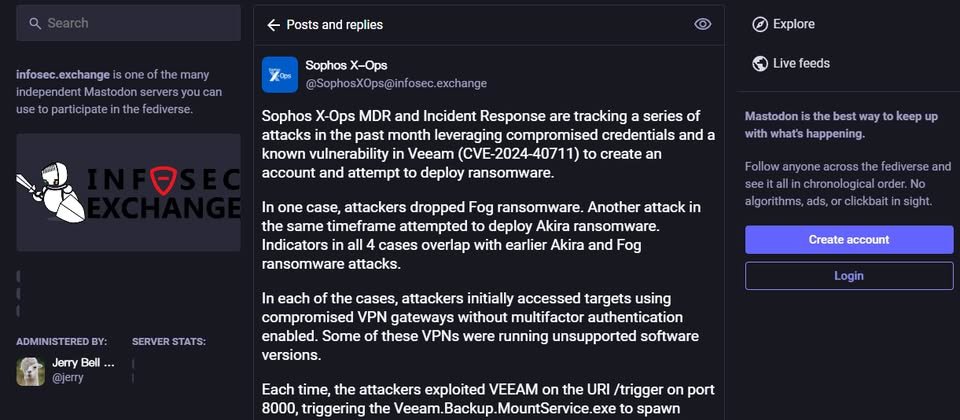Click the globe icon next to Live feeds
The width and height of the screenshot is (960, 420).
(x=760, y=63)
